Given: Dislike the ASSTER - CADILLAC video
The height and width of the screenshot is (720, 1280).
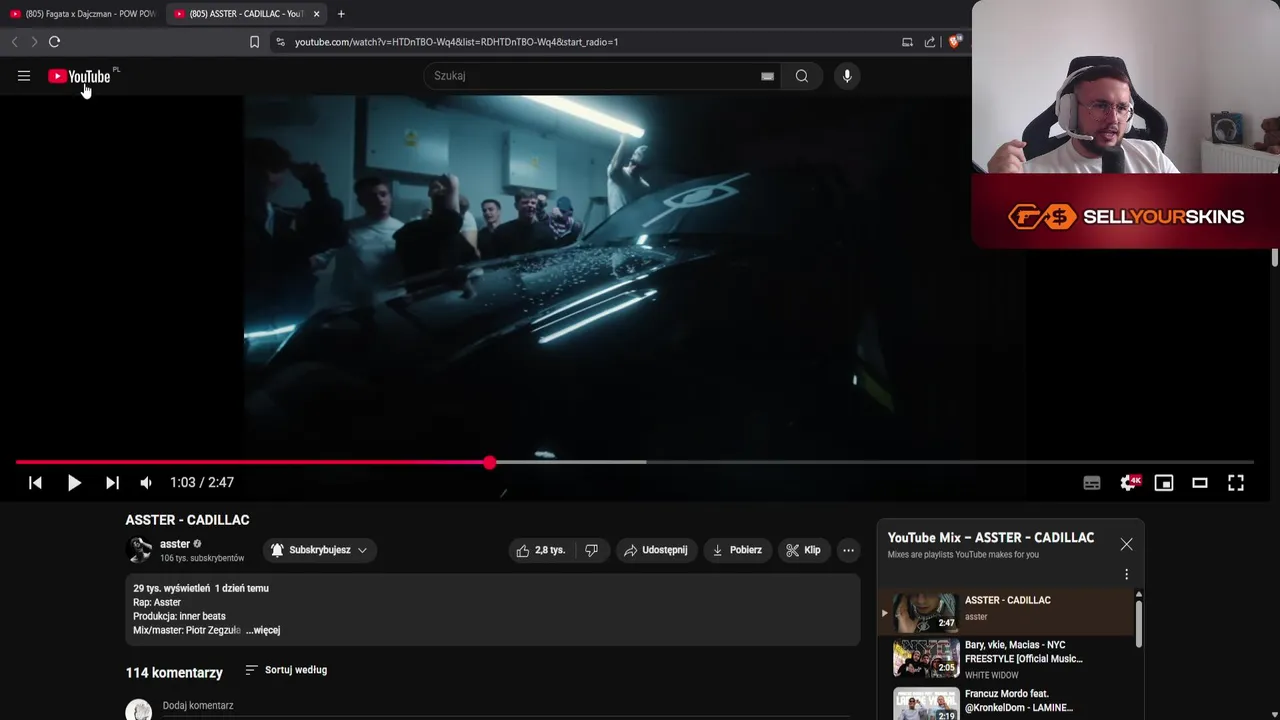Looking at the screenshot, I should coord(591,550).
